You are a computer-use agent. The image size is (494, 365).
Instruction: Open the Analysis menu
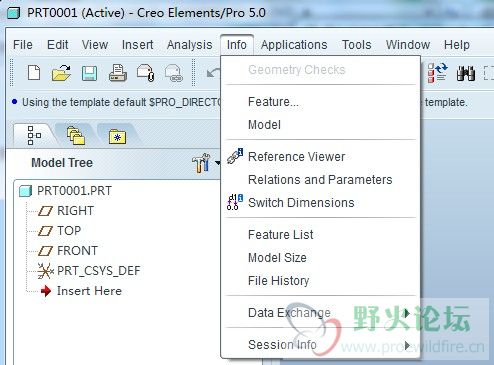coord(189,45)
